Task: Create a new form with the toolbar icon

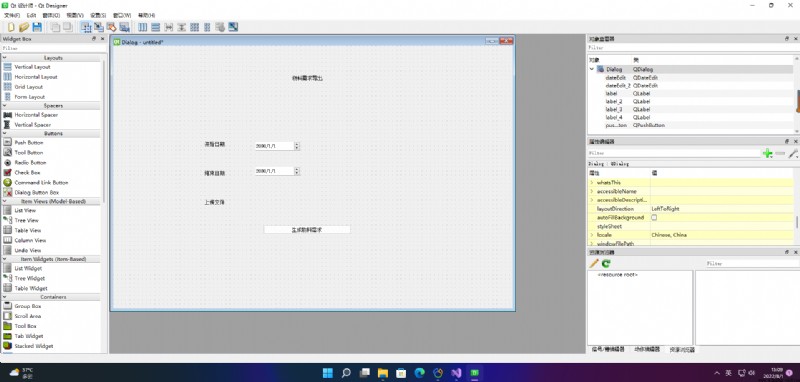Action: point(11,27)
